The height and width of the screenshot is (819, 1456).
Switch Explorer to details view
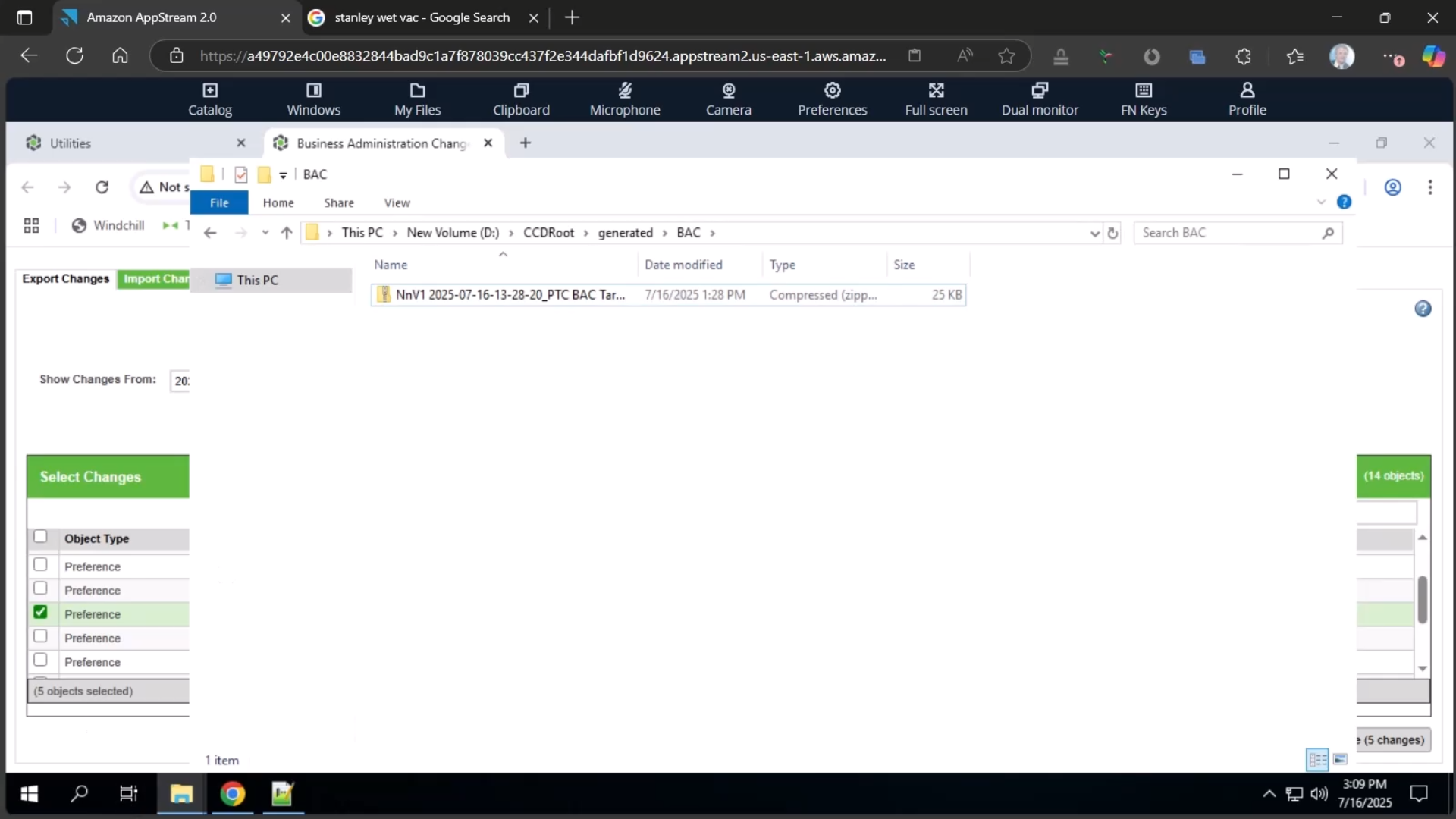pyautogui.click(x=1318, y=759)
